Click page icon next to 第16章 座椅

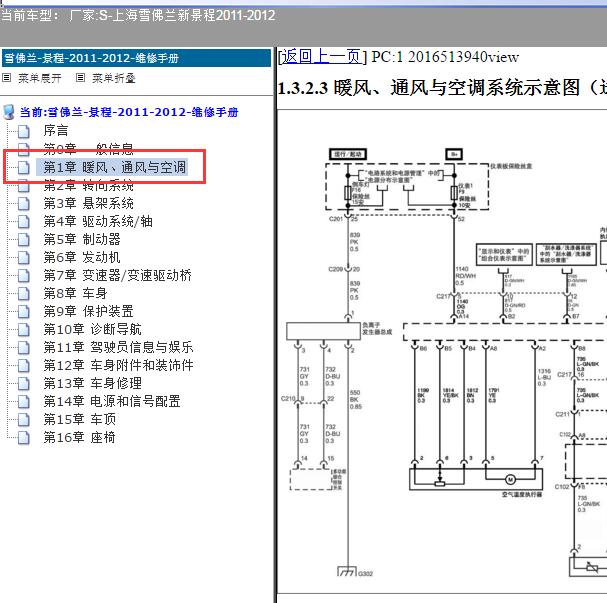click(x=24, y=438)
